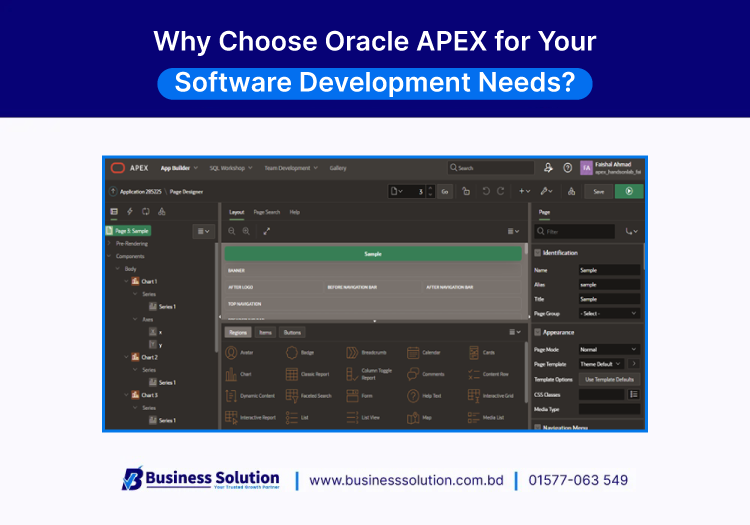Screen dimensions: 750x525
Task: Open the rendering tree menu dropdown
Action: point(204,231)
